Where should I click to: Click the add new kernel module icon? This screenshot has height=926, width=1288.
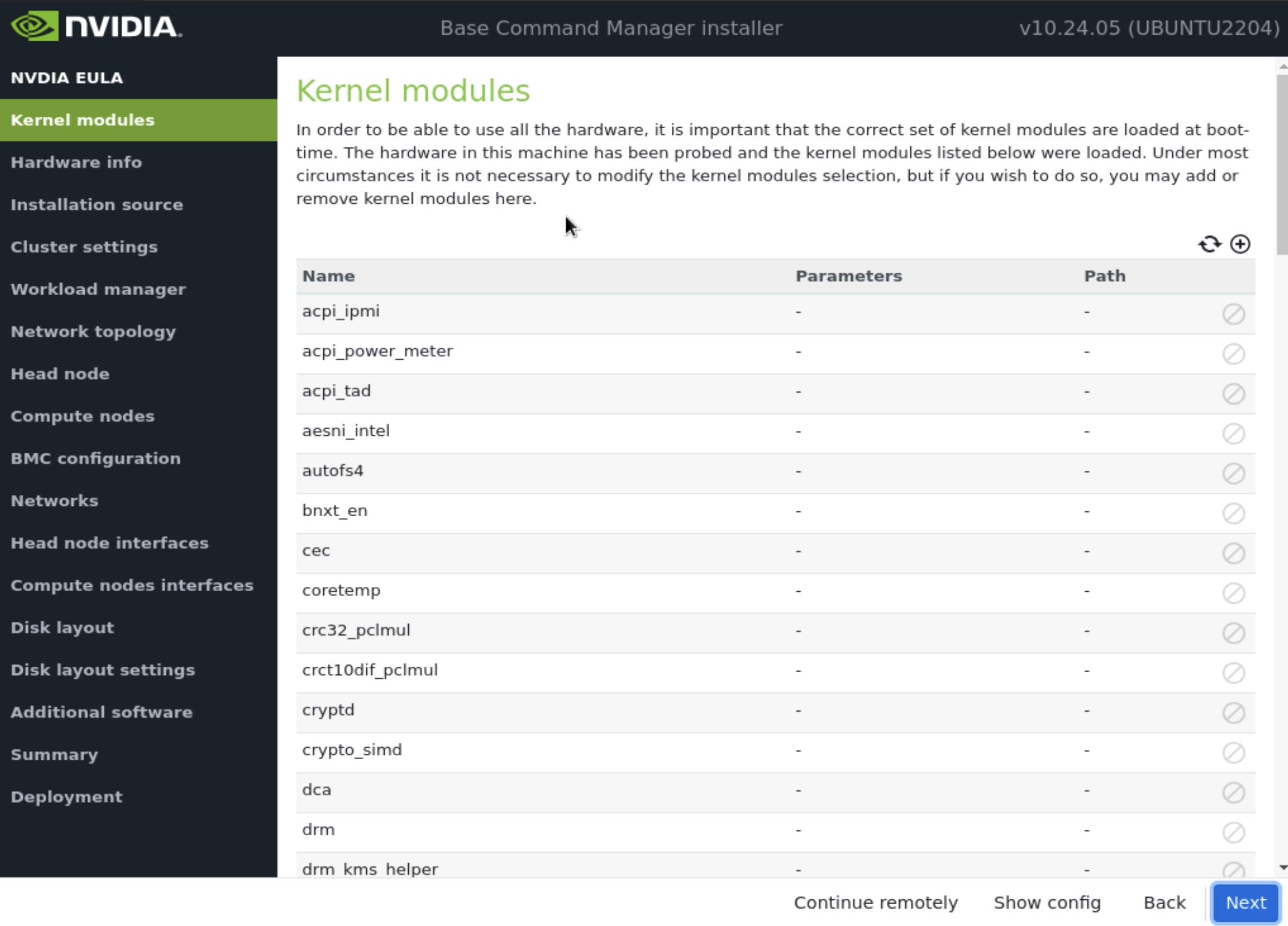[1240, 243]
